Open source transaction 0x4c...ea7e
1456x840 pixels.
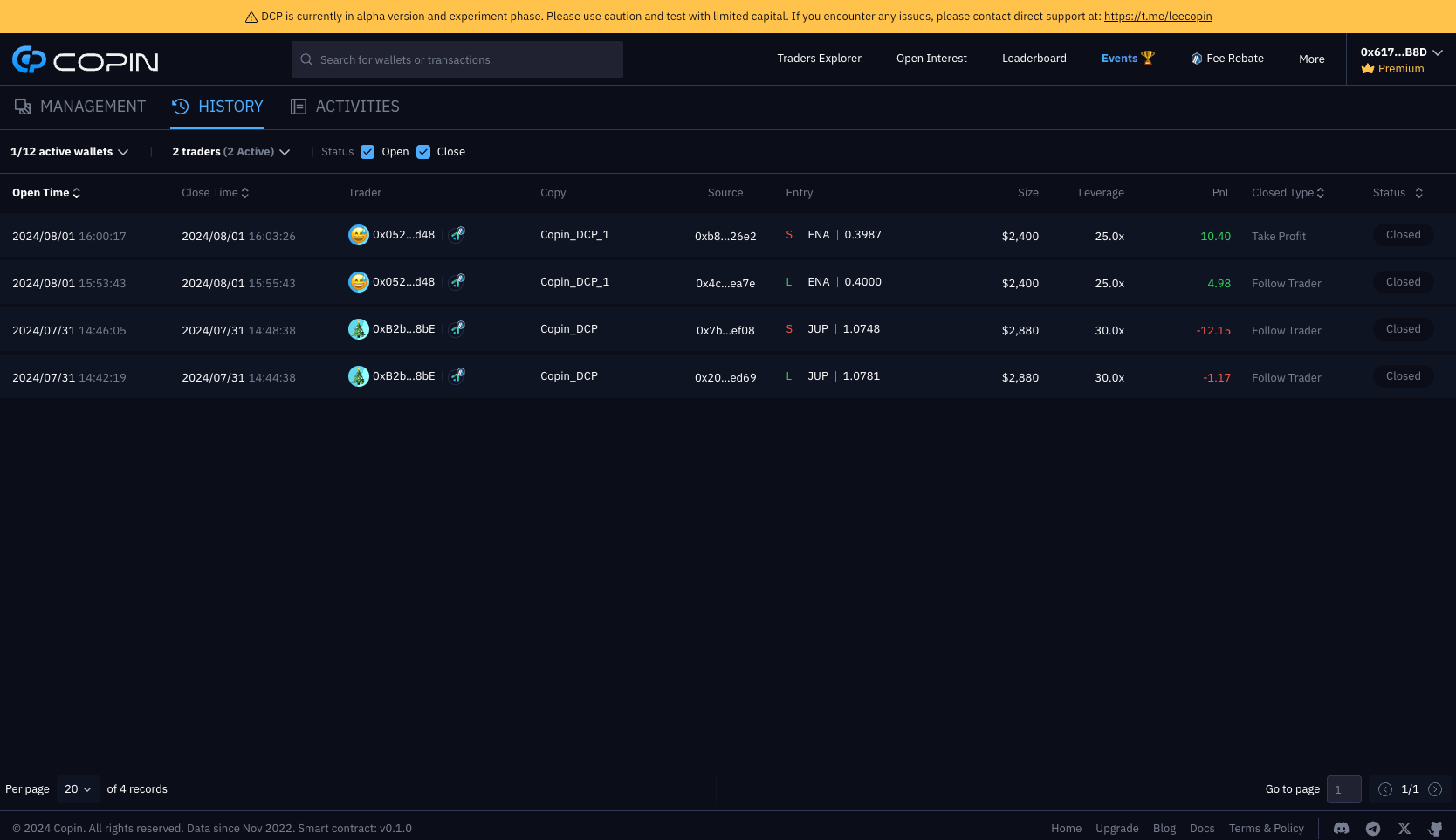click(725, 284)
